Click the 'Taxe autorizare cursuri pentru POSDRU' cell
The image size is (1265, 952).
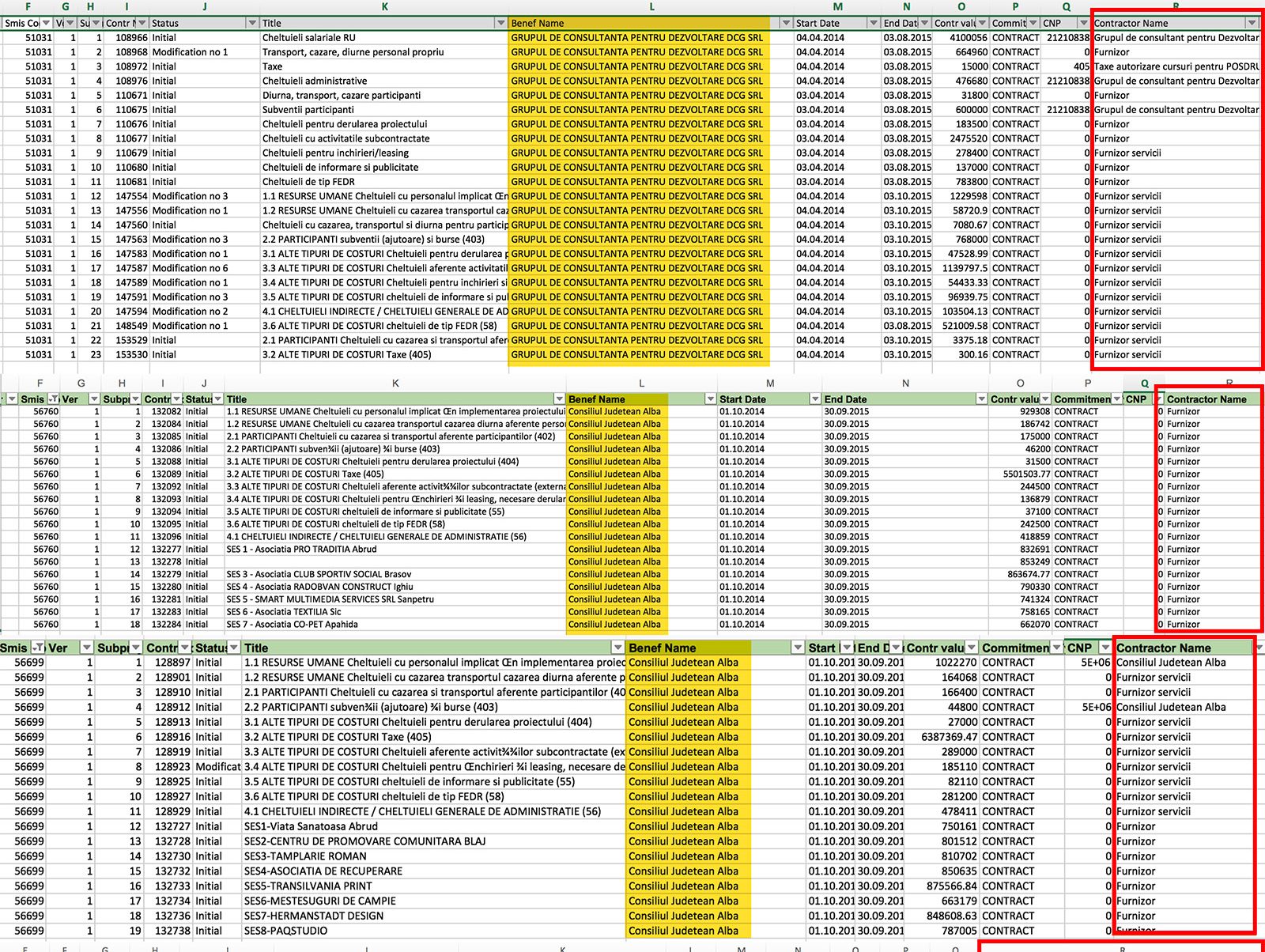pyautogui.click(x=1176, y=66)
